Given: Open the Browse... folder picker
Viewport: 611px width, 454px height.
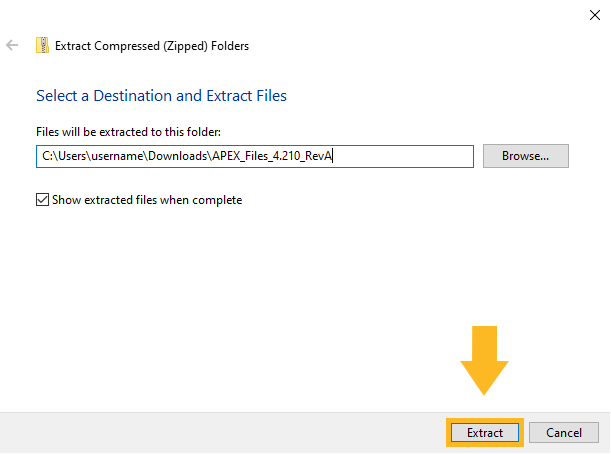Looking at the screenshot, I should pos(525,156).
